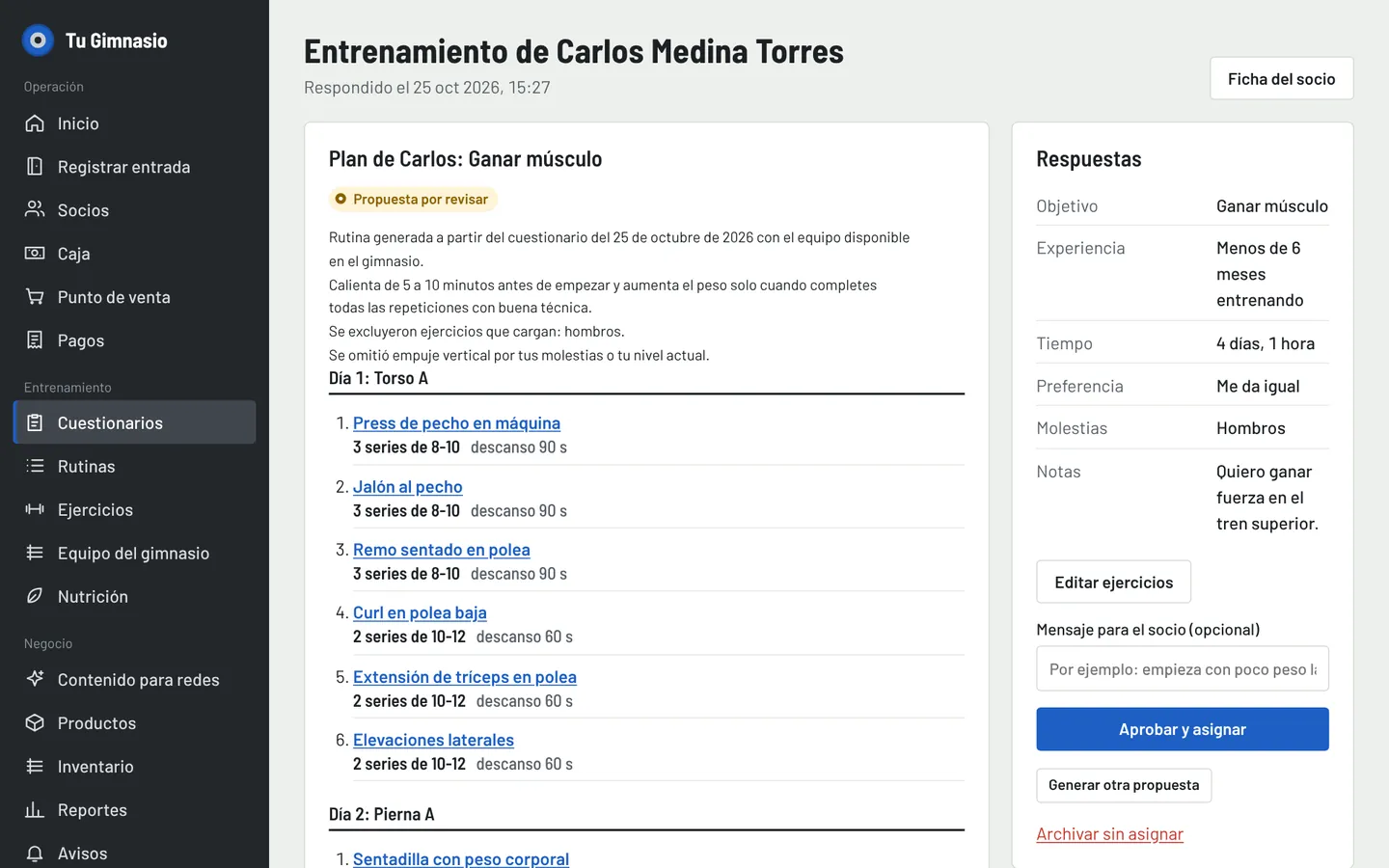Open Sentadilla con peso corporal link
The height and width of the screenshot is (868, 1389).
tap(461, 858)
